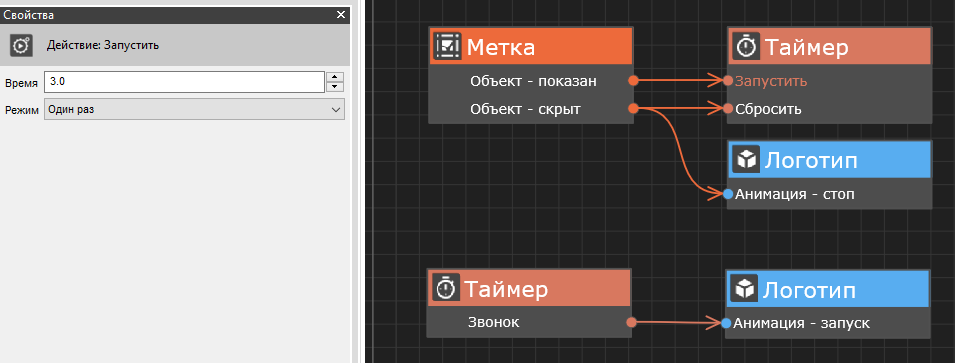This screenshot has height=363, width=955.
Task: Click the "Действие: Запустить" heading text
Action: click(x=103, y=45)
